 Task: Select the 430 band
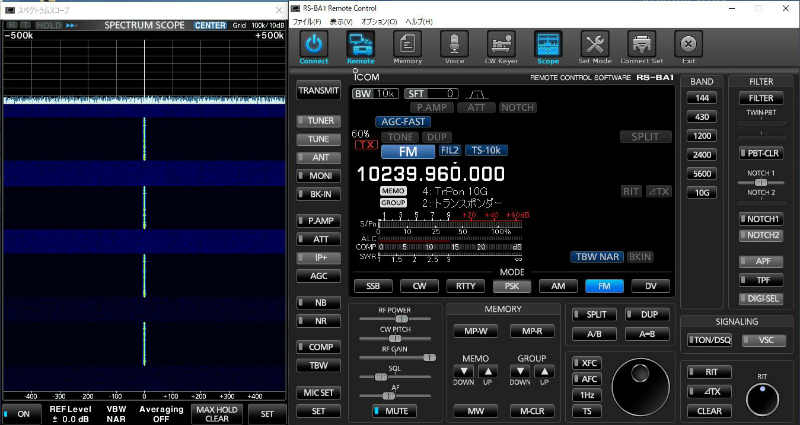tap(702, 117)
